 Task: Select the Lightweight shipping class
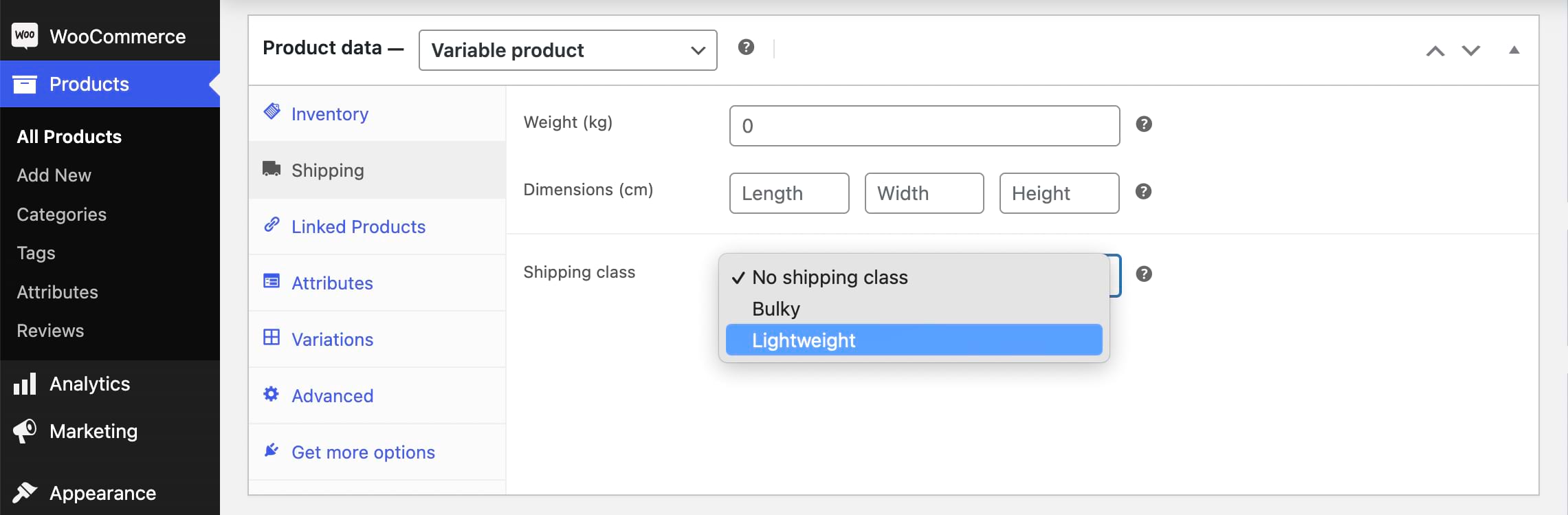(x=803, y=340)
